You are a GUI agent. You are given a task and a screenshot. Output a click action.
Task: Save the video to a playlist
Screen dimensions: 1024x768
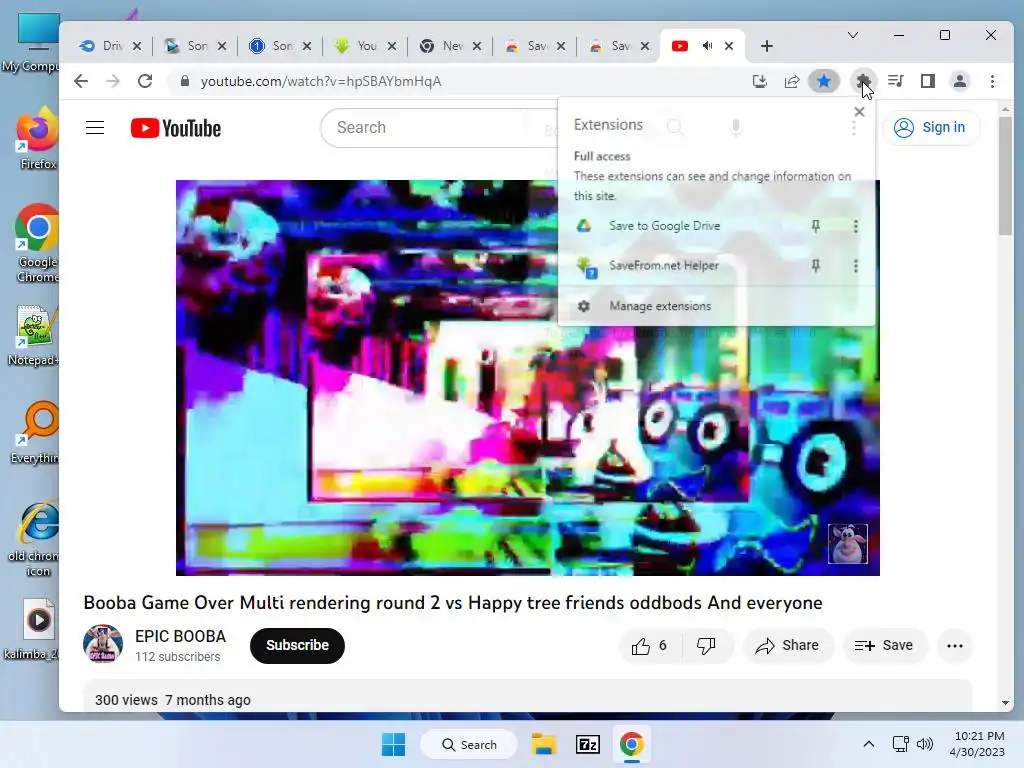(x=884, y=646)
